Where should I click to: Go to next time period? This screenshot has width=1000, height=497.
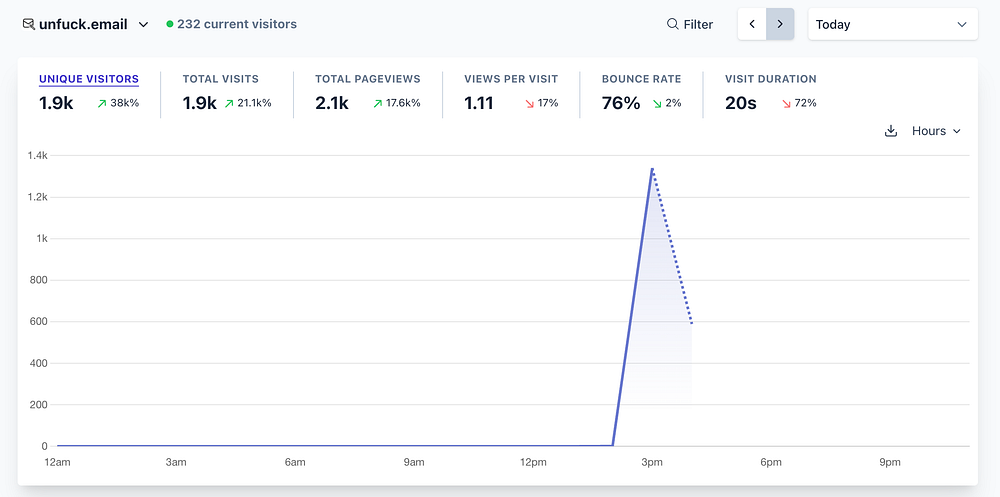tap(780, 24)
